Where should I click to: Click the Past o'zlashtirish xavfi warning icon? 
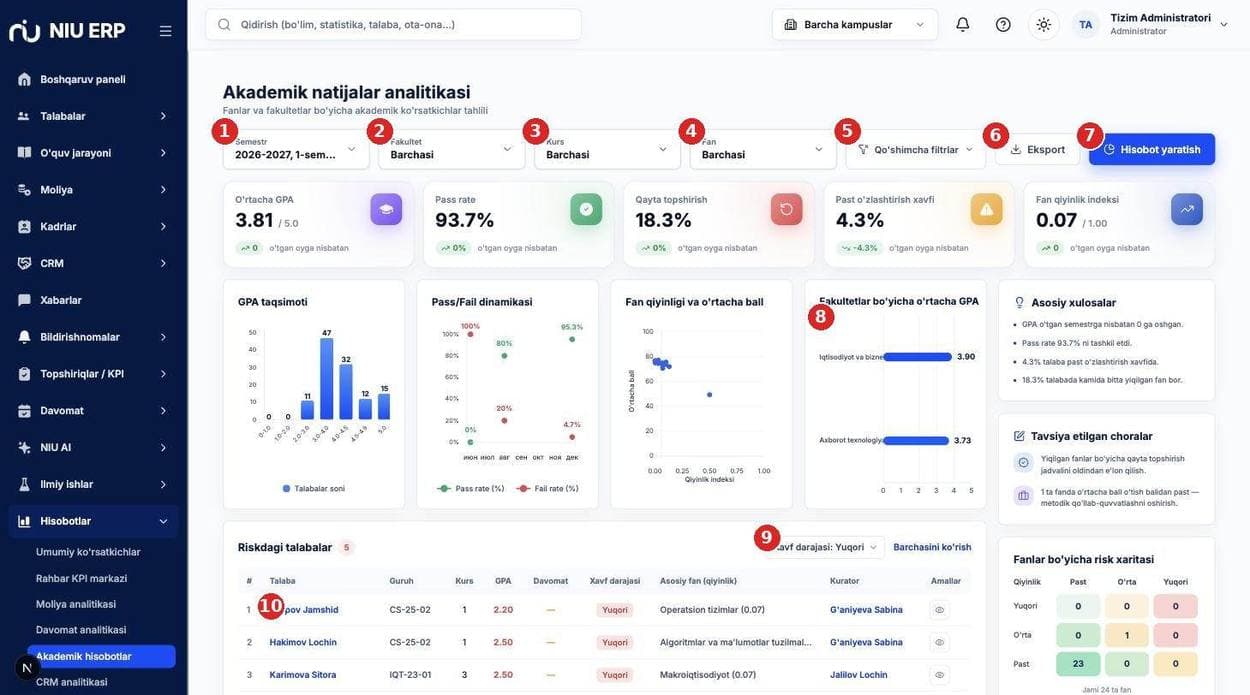(986, 209)
